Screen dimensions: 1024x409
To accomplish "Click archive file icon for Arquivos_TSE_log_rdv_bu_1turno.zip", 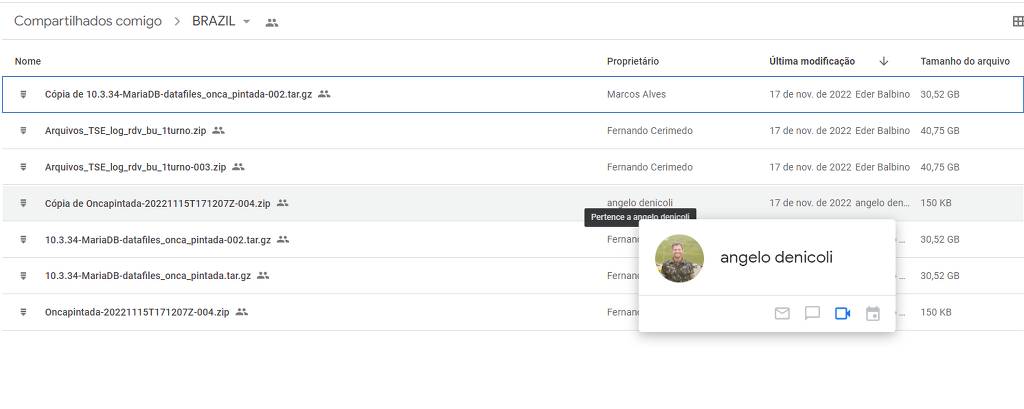I will click(24, 131).
